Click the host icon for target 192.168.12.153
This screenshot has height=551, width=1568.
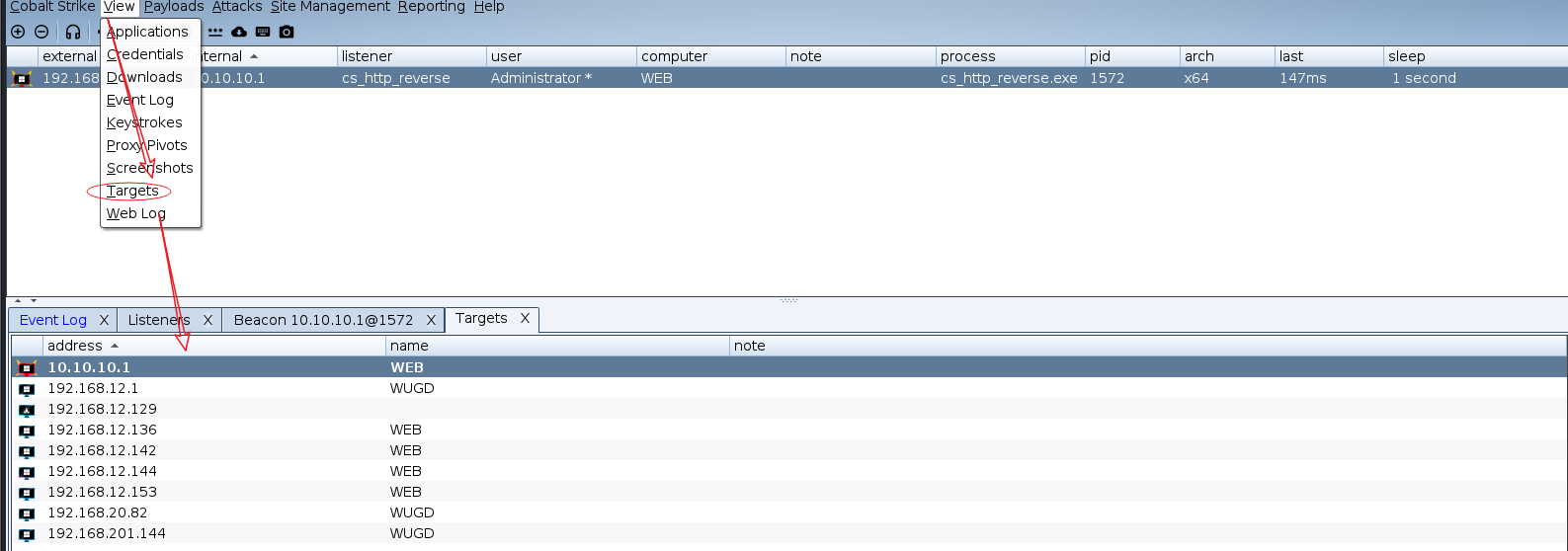click(x=27, y=493)
